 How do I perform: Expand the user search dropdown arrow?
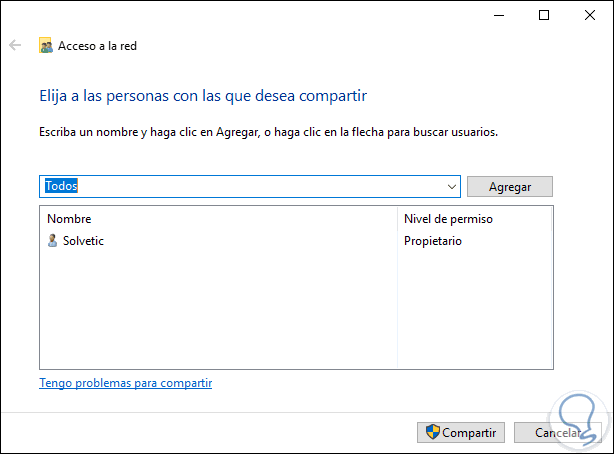click(x=452, y=187)
